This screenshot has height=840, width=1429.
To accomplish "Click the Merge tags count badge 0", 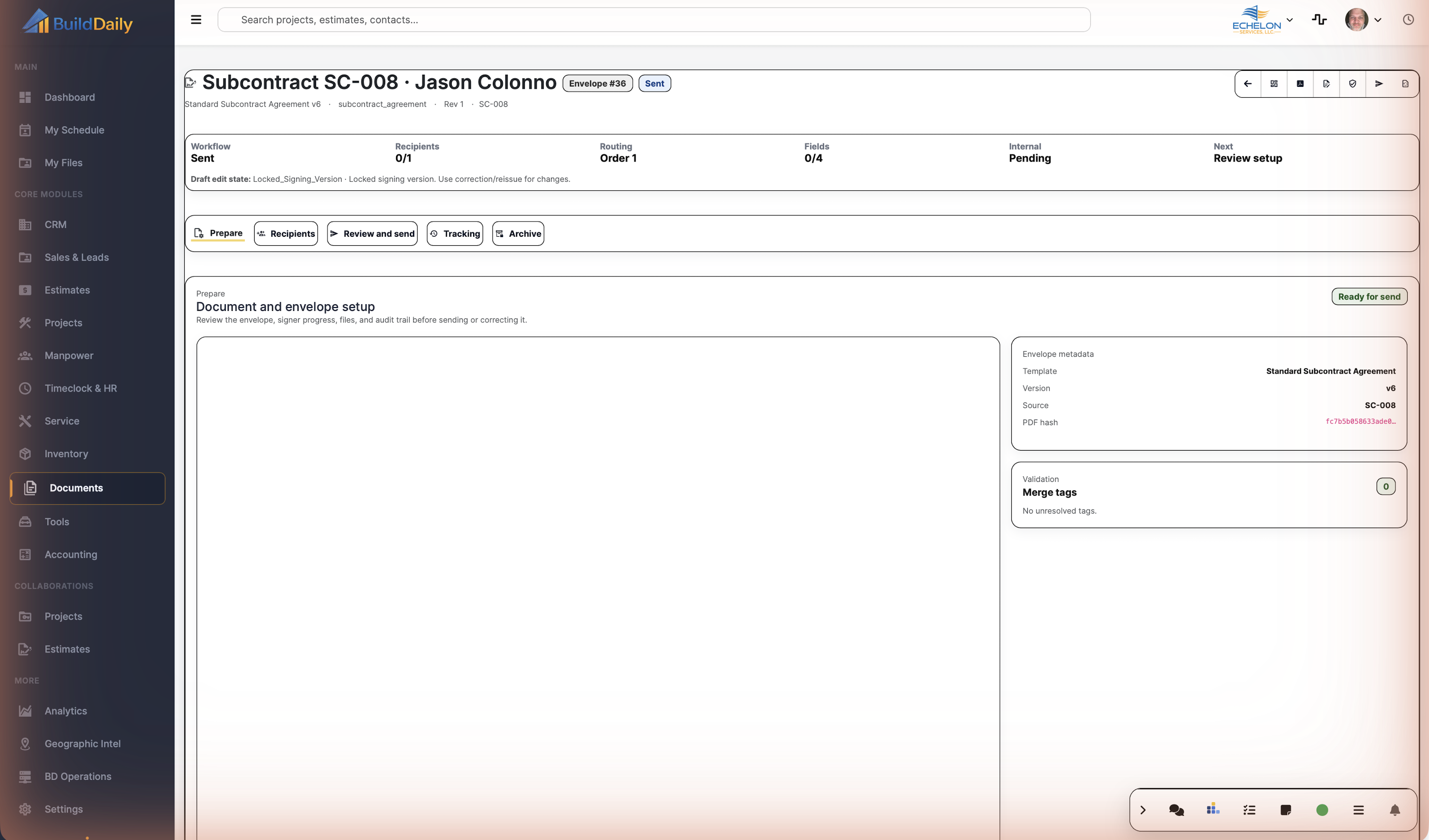I will tap(1386, 486).
